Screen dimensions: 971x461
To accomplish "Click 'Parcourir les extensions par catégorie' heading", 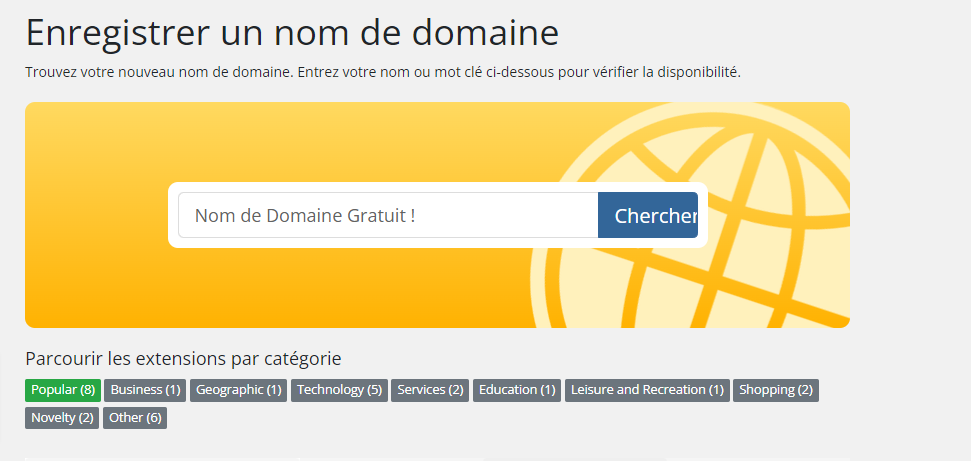I will pos(183,359).
